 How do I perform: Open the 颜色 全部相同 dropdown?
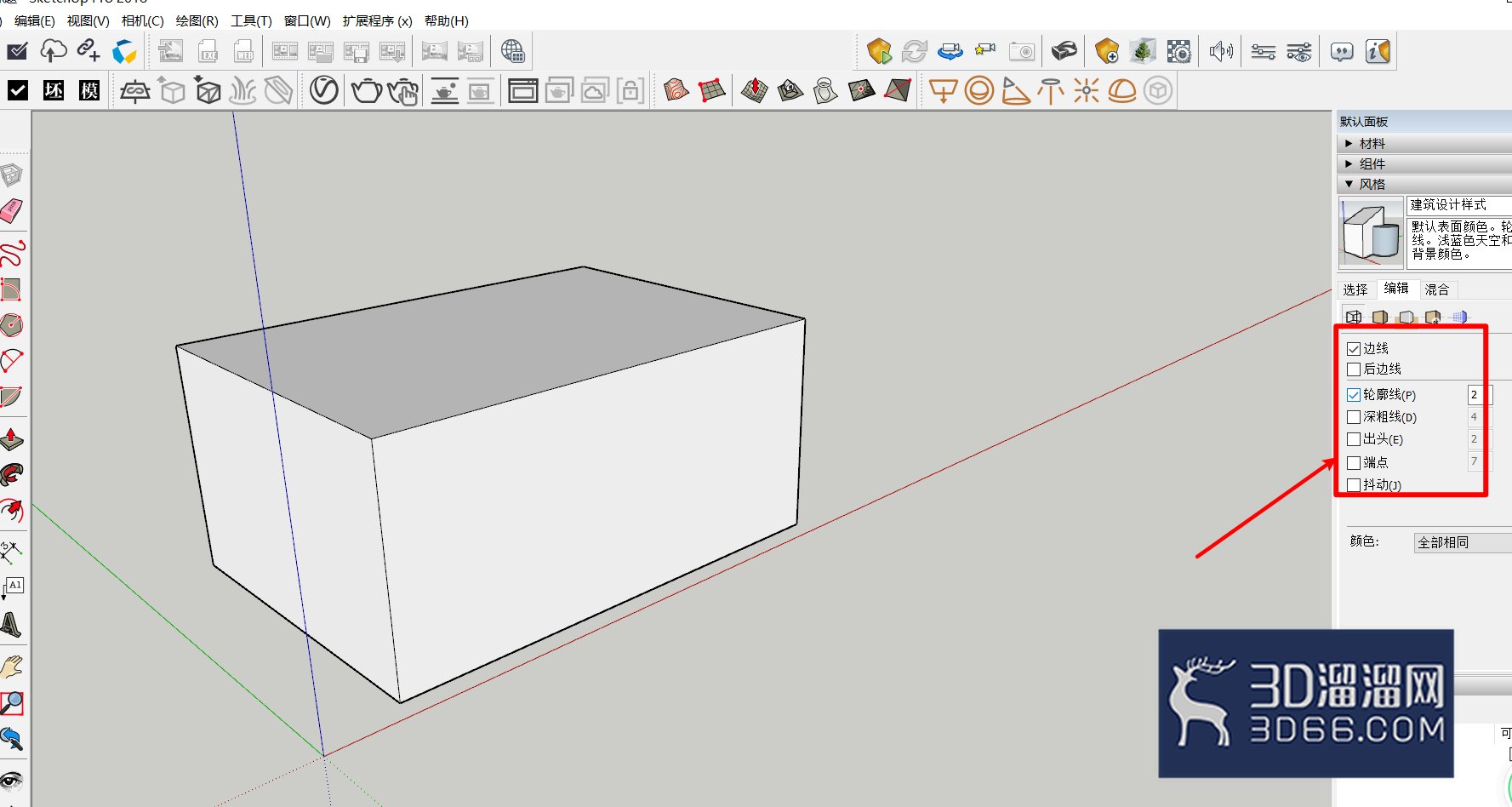coord(1463,543)
